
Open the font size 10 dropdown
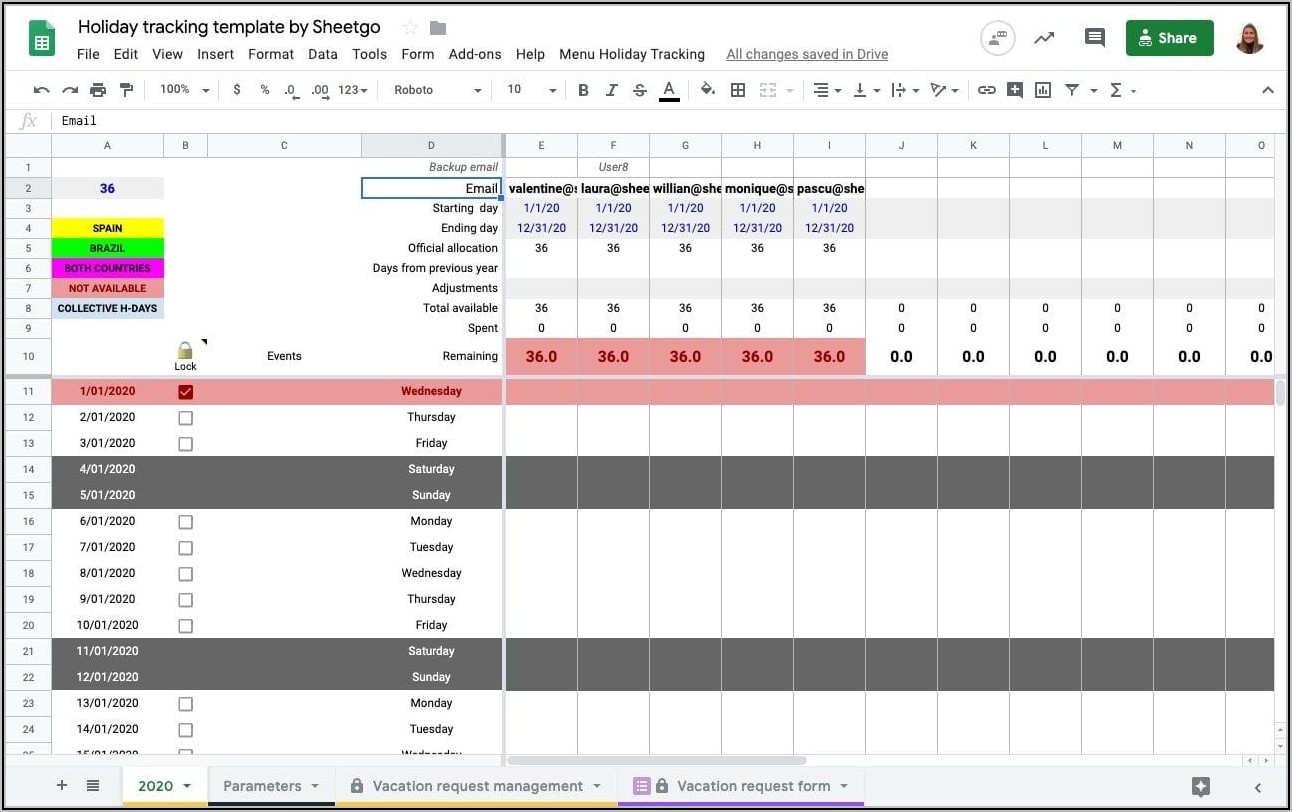click(531, 90)
